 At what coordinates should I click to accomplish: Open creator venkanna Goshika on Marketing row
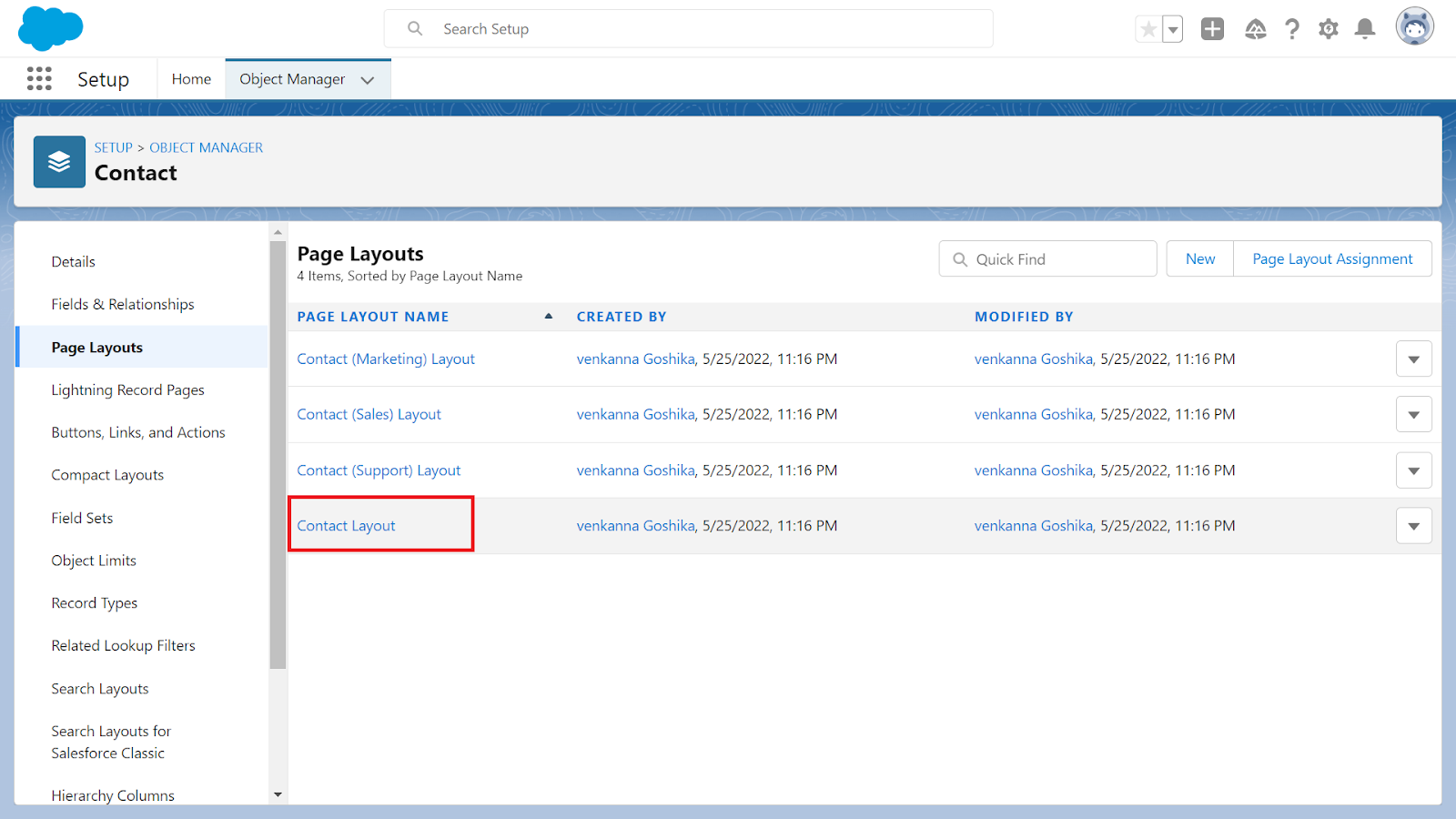(636, 359)
